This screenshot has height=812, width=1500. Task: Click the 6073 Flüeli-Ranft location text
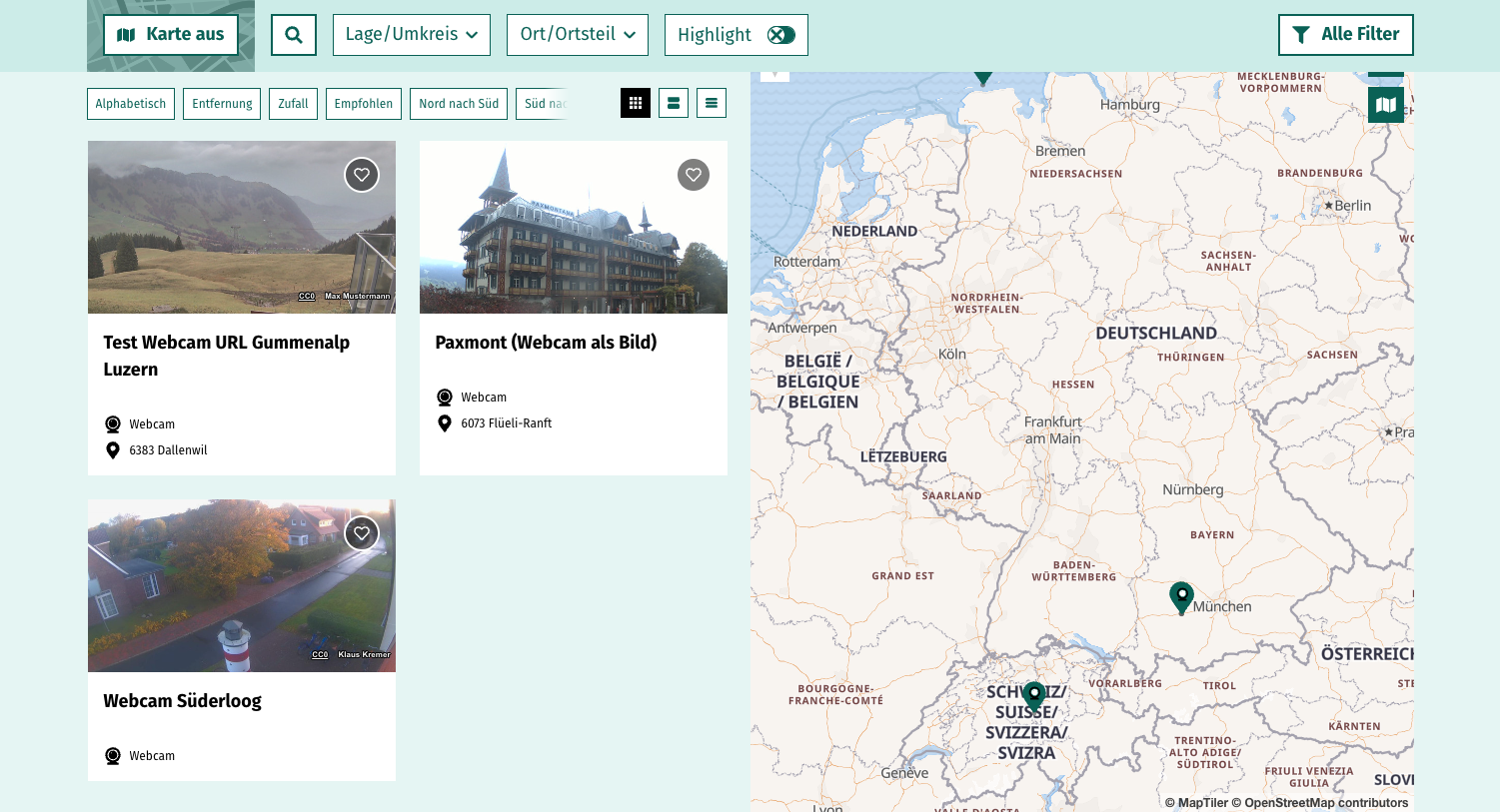(x=507, y=423)
